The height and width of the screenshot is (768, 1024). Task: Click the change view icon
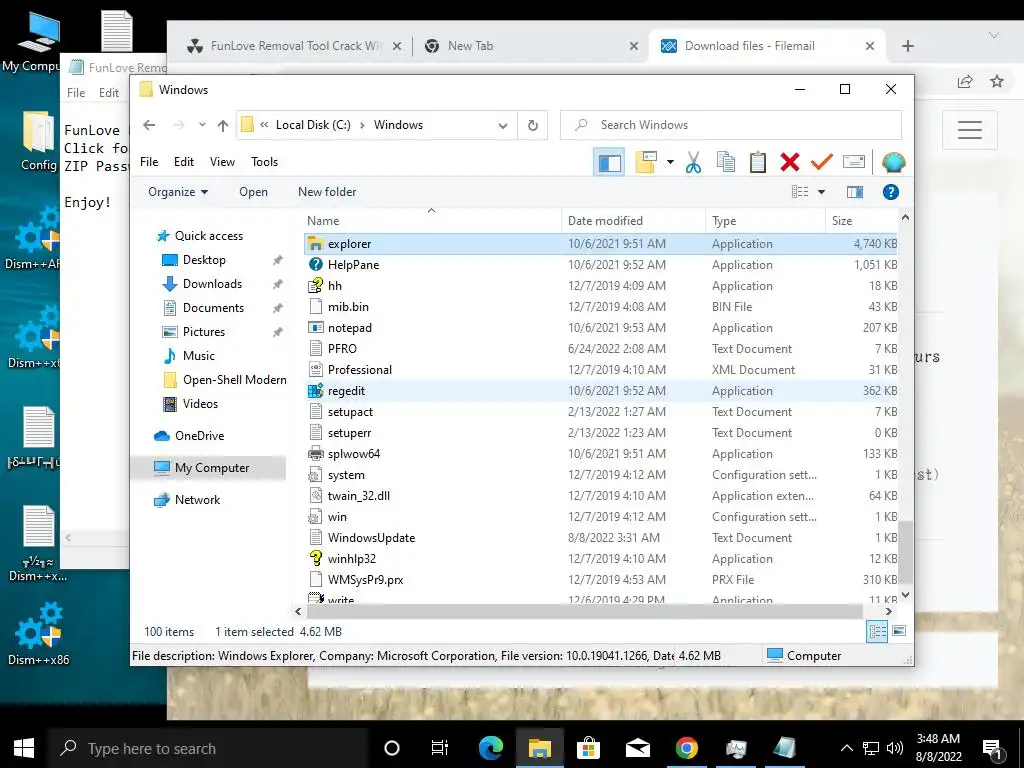tap(800, 192)
